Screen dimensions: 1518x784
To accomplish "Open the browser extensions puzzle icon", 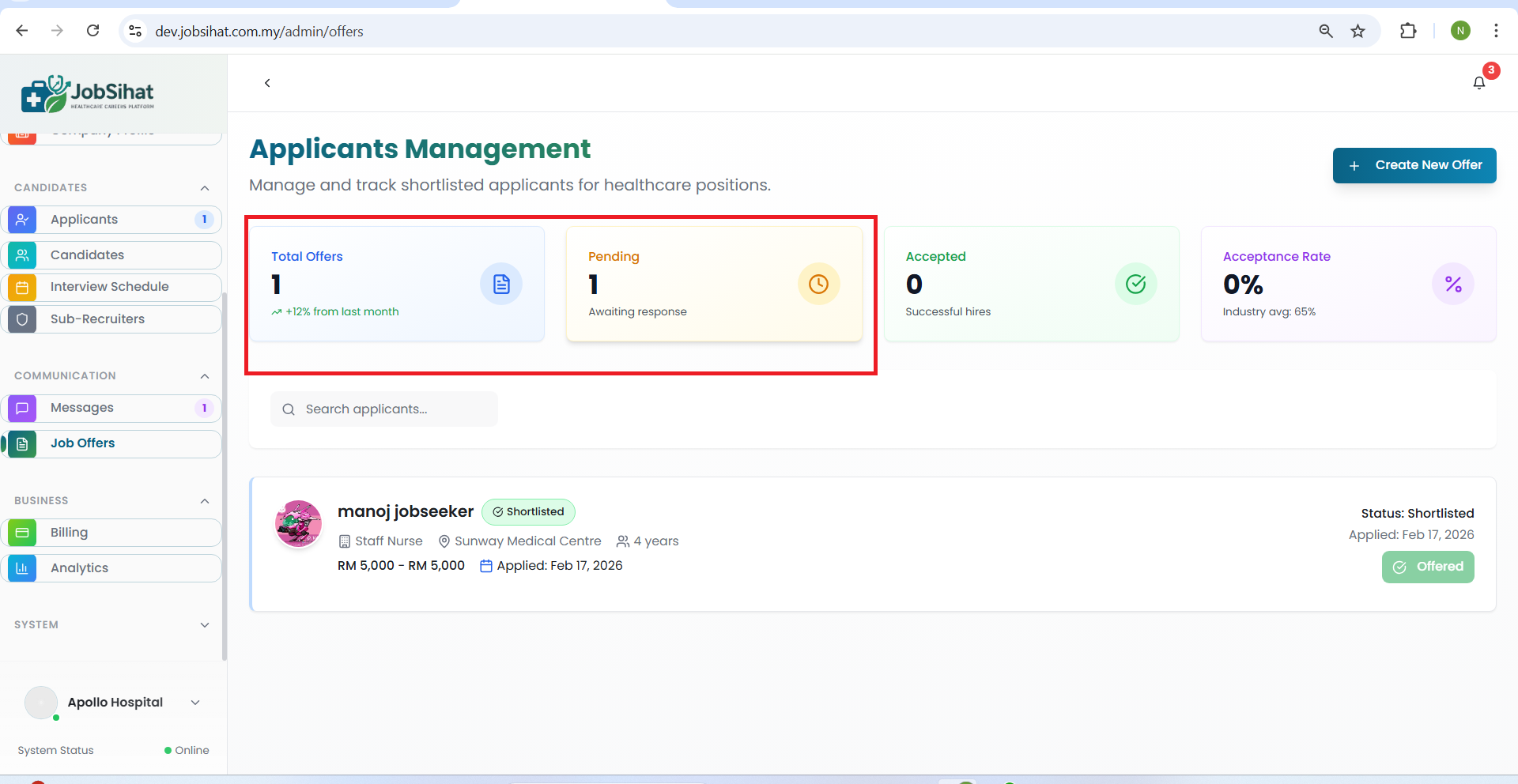I will pos(1408,31).
